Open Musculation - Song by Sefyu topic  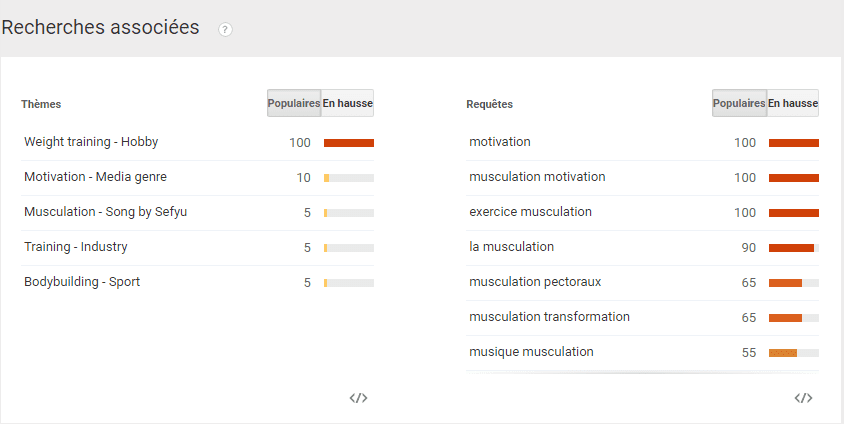tap(106, 212)
